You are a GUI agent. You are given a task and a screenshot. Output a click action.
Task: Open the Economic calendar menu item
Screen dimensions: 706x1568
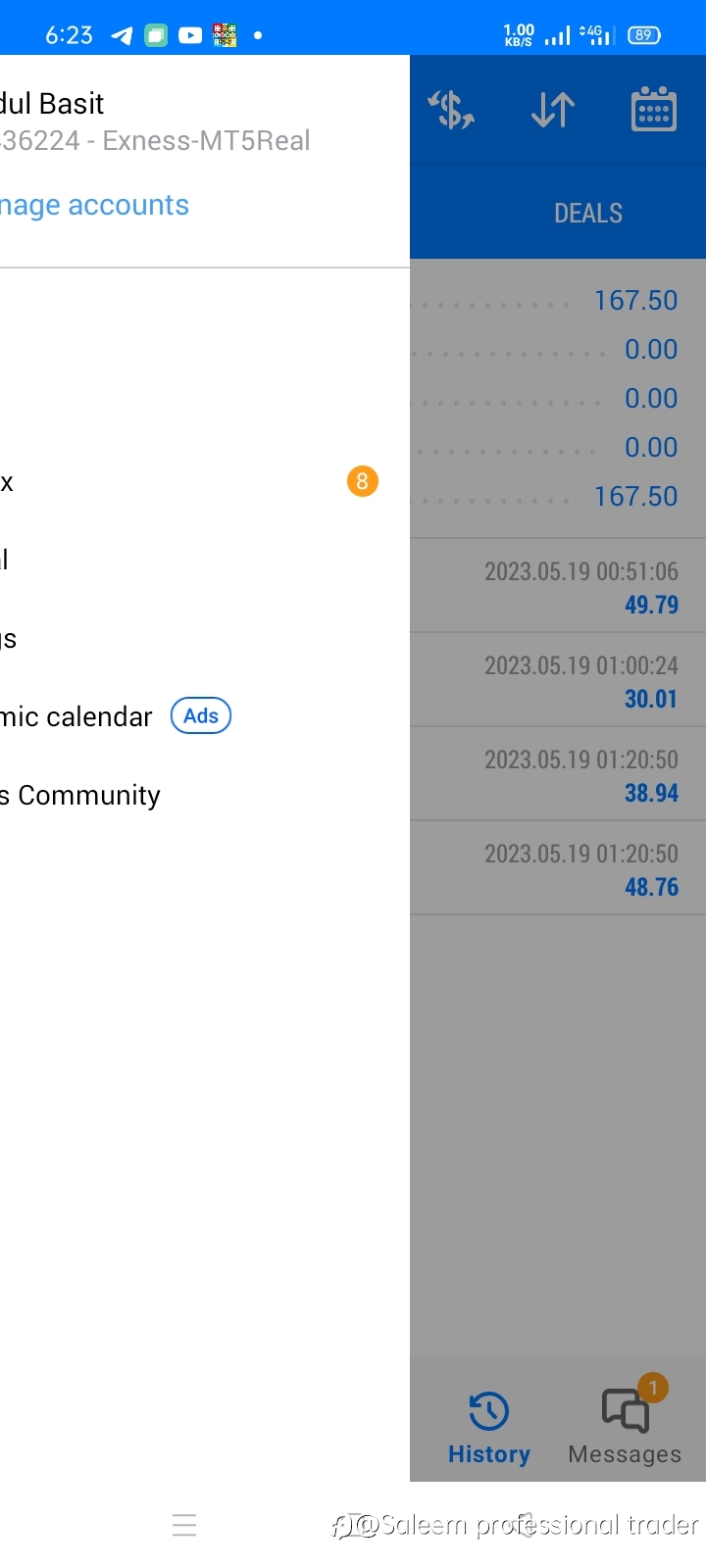point(76,716)
